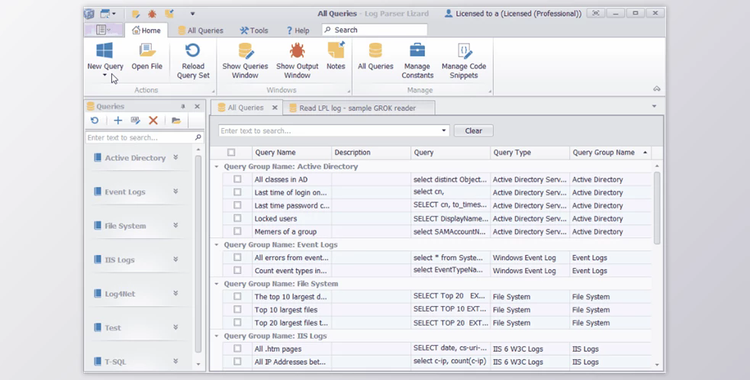The image size is (750, 380).
Task: Add a new item with the plus icon
Action: click(x=118, y=121)
